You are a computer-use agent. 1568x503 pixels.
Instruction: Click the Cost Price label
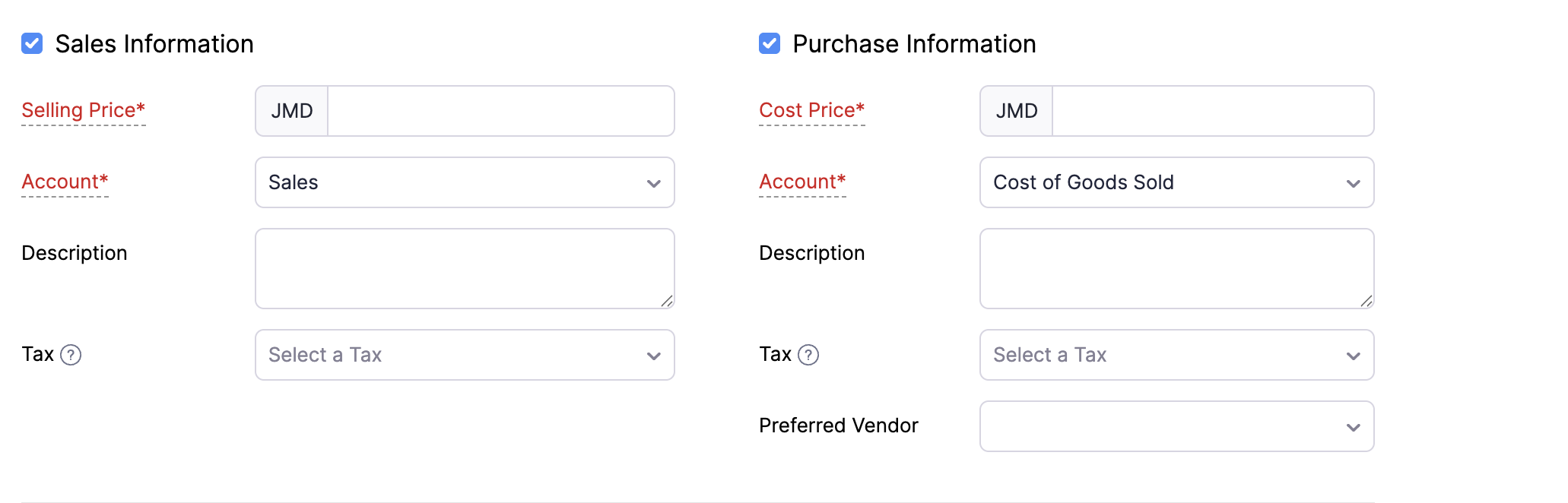click(811, 110)
